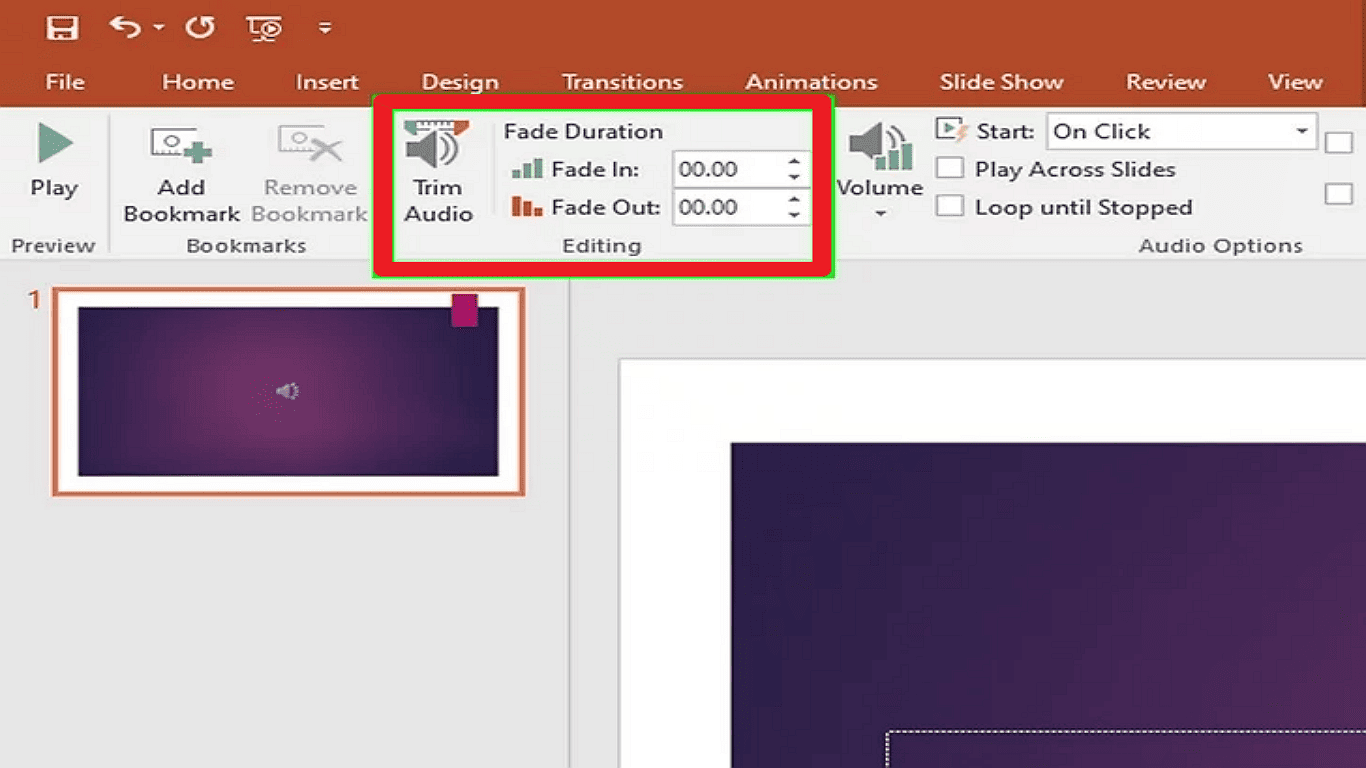Screen dimensions: 1366x768
Task: Click the Bookmarks group label
Action: click(x=246, y=245)
